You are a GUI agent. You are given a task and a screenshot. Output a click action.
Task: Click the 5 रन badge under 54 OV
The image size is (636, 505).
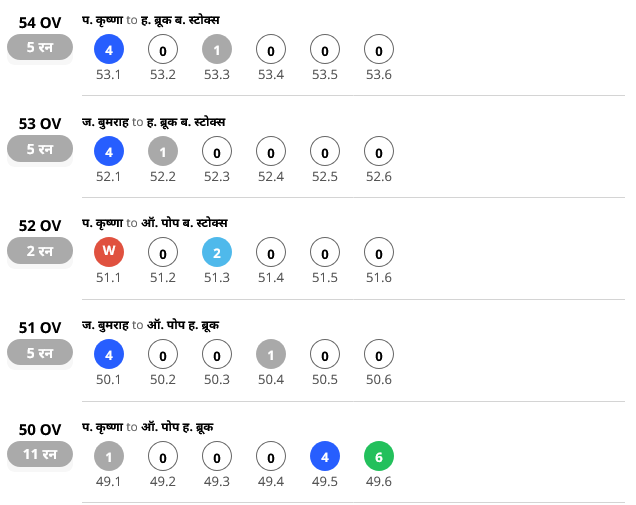40,47
